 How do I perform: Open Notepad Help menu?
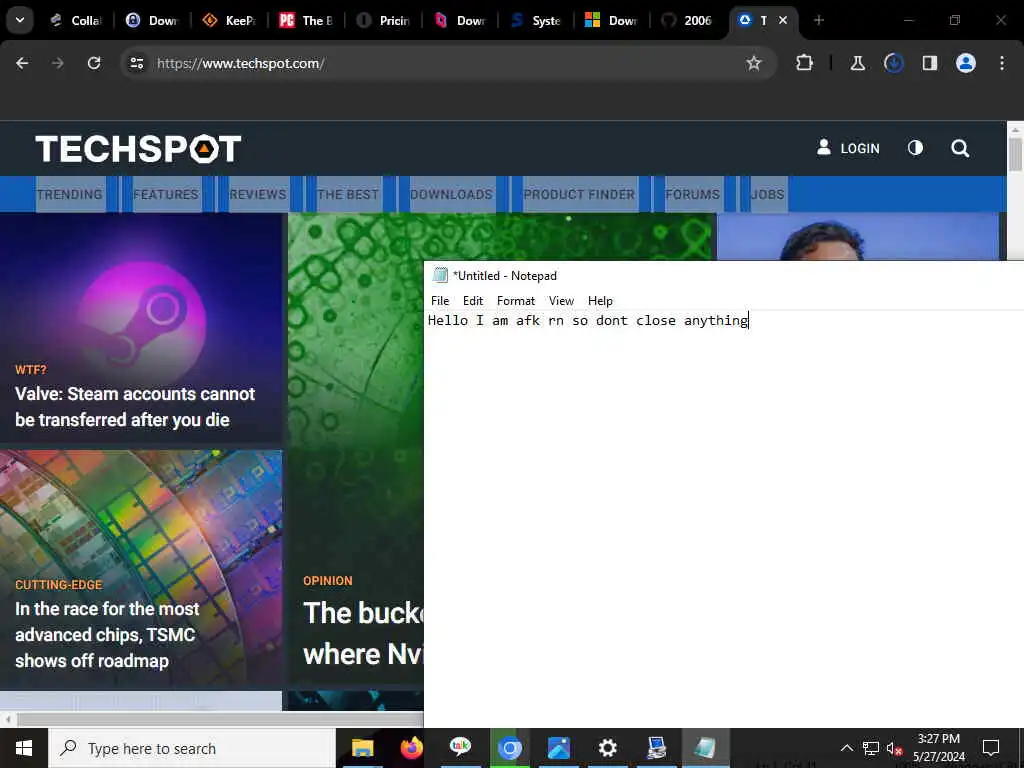600,301
